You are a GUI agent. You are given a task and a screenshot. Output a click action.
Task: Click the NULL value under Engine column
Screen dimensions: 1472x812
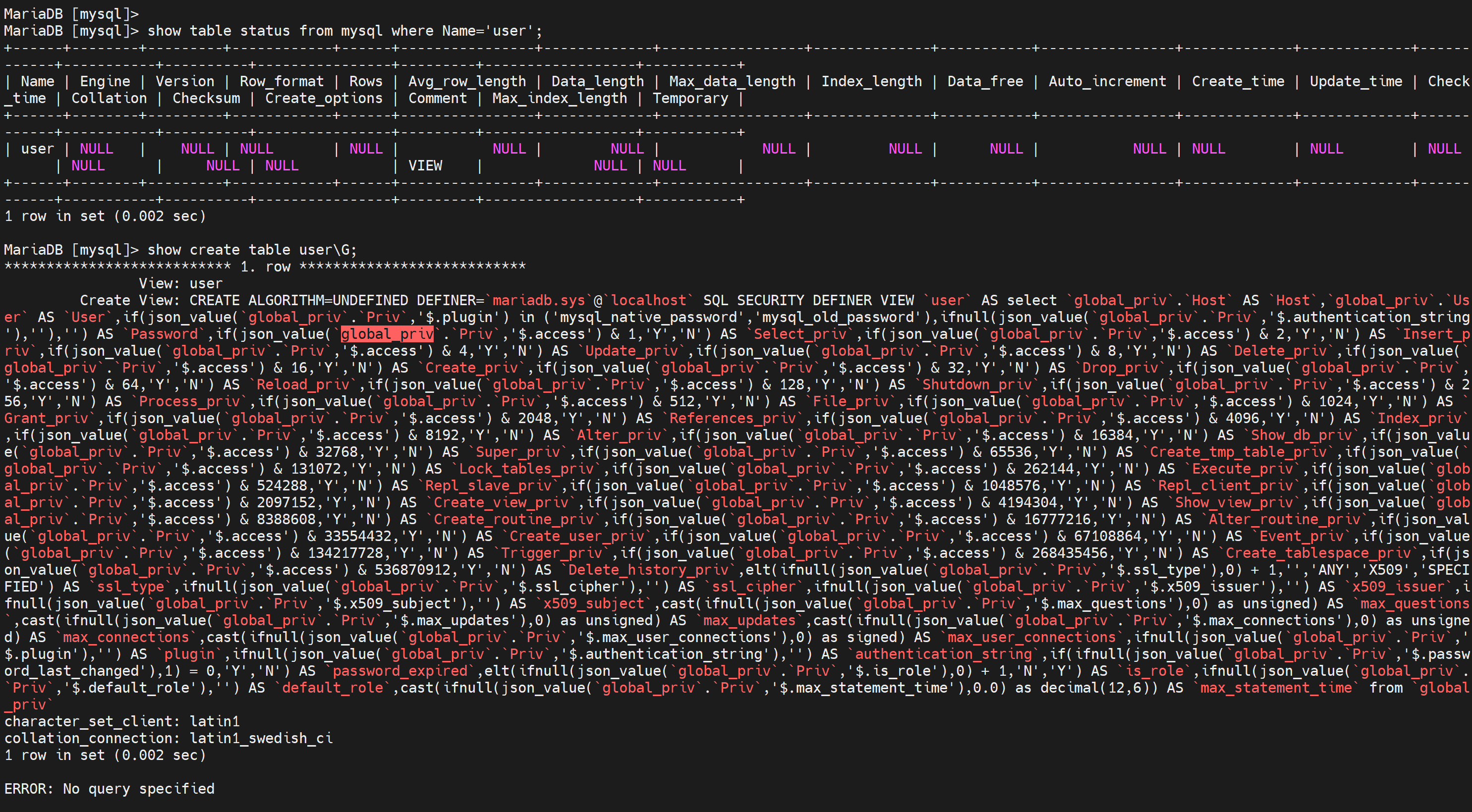[x=96, y=149]
